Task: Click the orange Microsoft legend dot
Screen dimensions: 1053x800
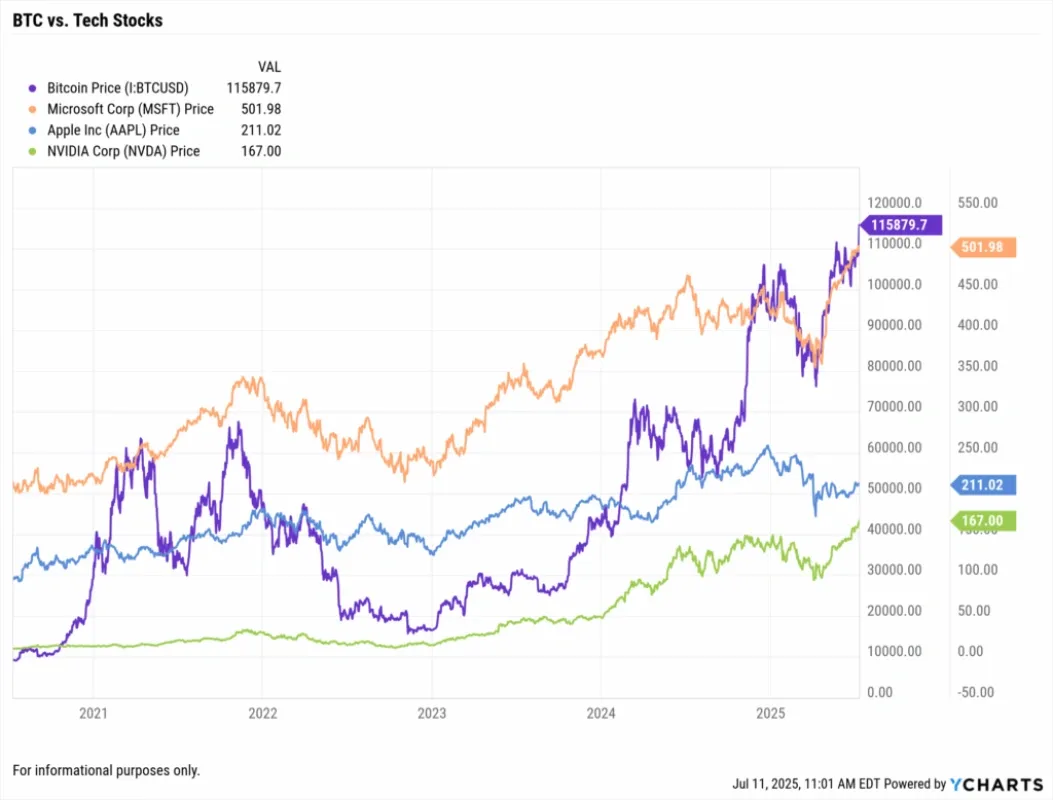Action: point(32,109)
